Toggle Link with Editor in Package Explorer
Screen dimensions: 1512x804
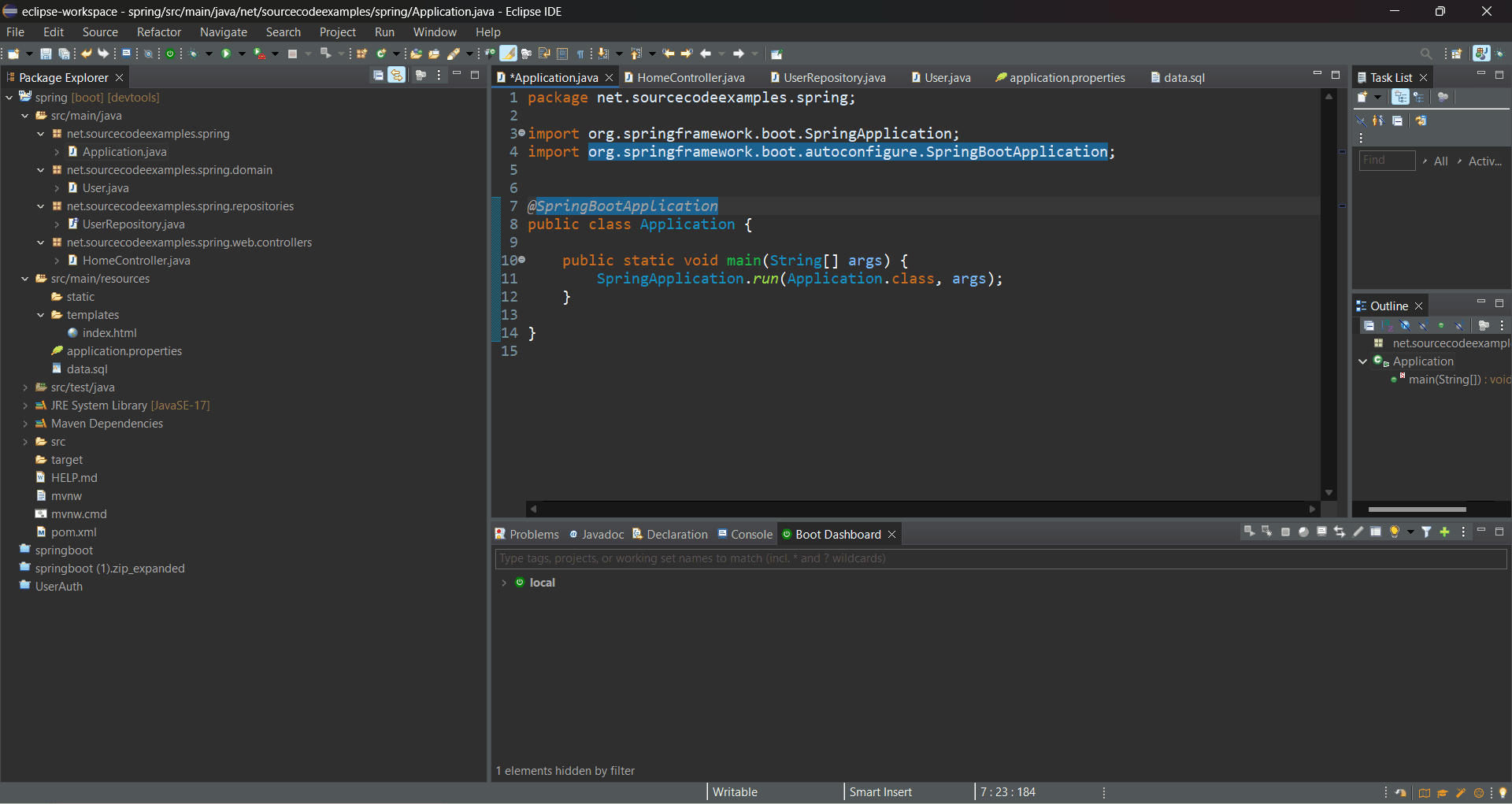(x=396, y=76)
